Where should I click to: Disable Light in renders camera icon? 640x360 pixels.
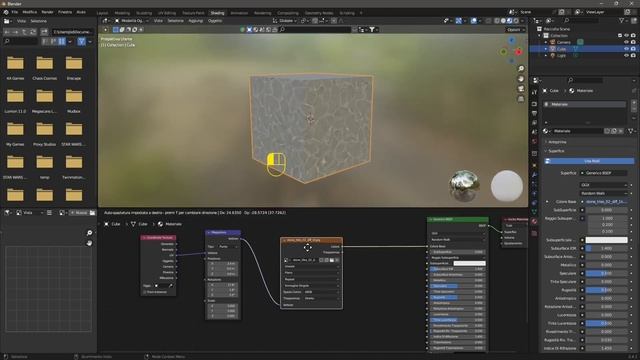(633, 55)
